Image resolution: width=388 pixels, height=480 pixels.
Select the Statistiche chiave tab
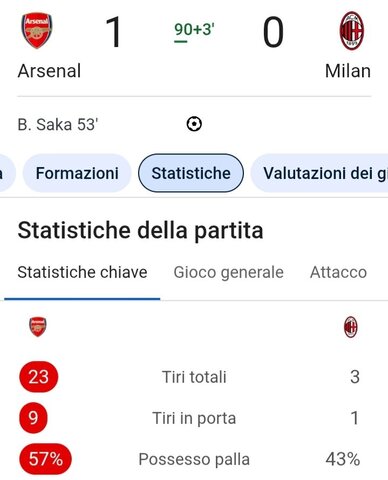click(x=82, y=272)
